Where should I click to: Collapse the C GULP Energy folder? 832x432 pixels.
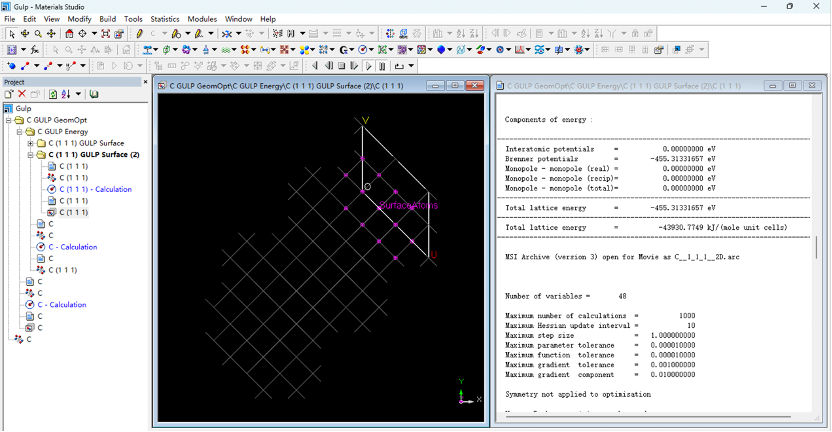pos(20,132)
